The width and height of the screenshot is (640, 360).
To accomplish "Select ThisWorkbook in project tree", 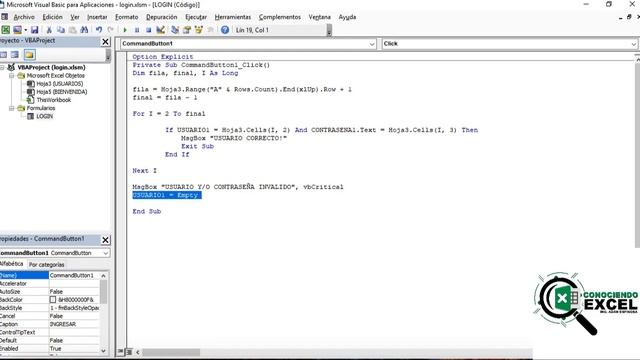I will [x=53, y=100].
